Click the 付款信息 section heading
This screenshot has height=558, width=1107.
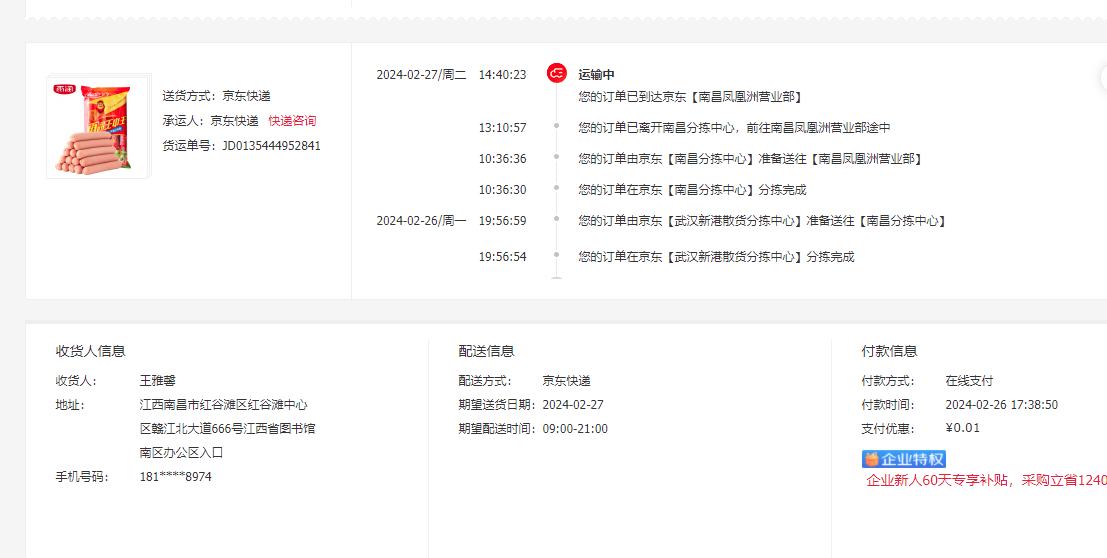[890, 351]
